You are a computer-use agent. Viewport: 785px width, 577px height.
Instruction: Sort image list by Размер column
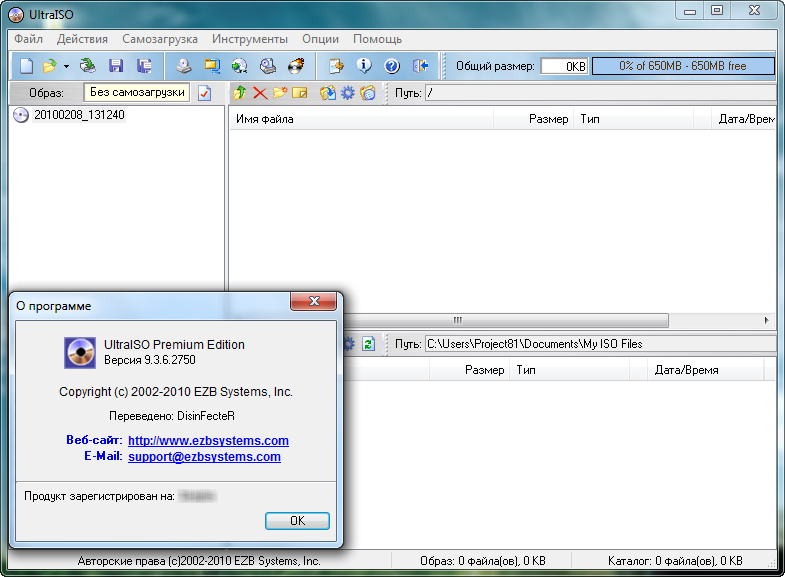point(534,119)
